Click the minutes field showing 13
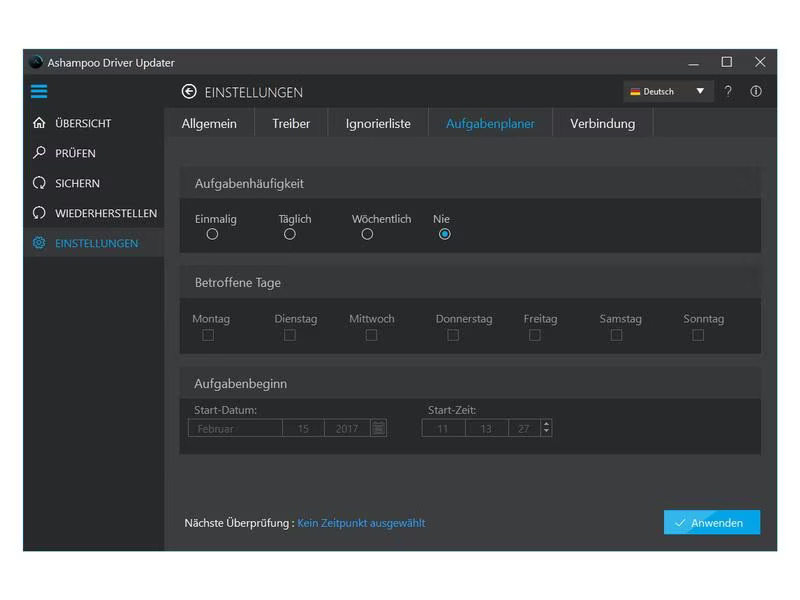Screen dimensions: 800x600 point(487,428)
